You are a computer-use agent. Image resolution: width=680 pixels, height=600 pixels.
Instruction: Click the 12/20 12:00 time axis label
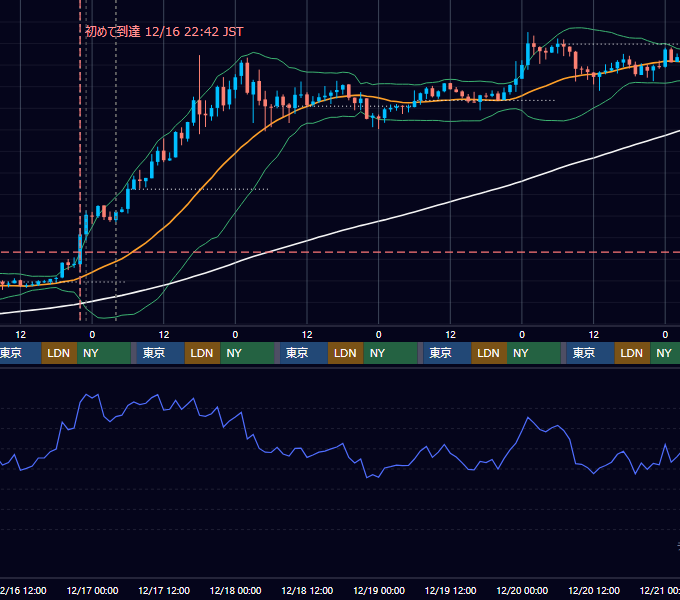[594, 590]
